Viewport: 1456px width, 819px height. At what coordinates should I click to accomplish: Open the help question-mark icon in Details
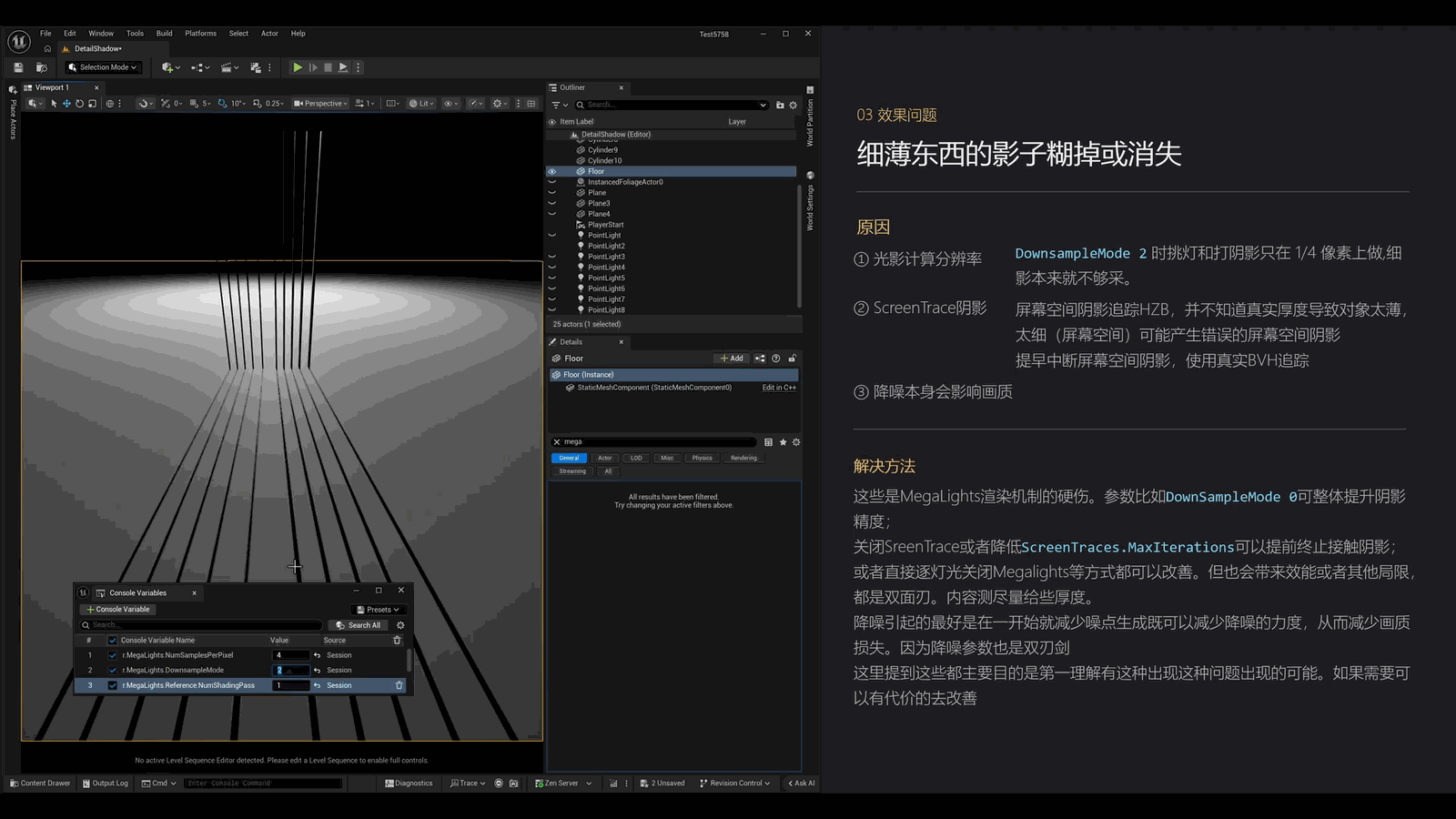coord(776,359)
